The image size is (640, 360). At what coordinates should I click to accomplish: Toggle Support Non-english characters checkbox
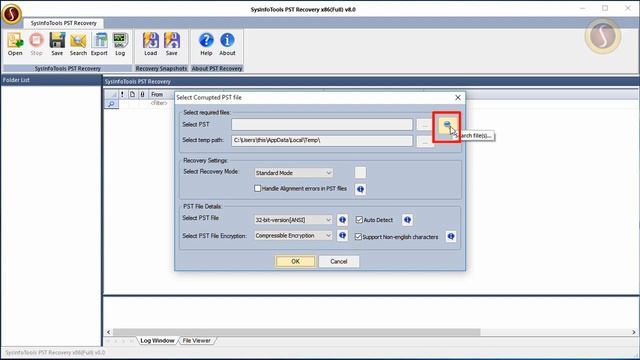[x=358, y=237]
